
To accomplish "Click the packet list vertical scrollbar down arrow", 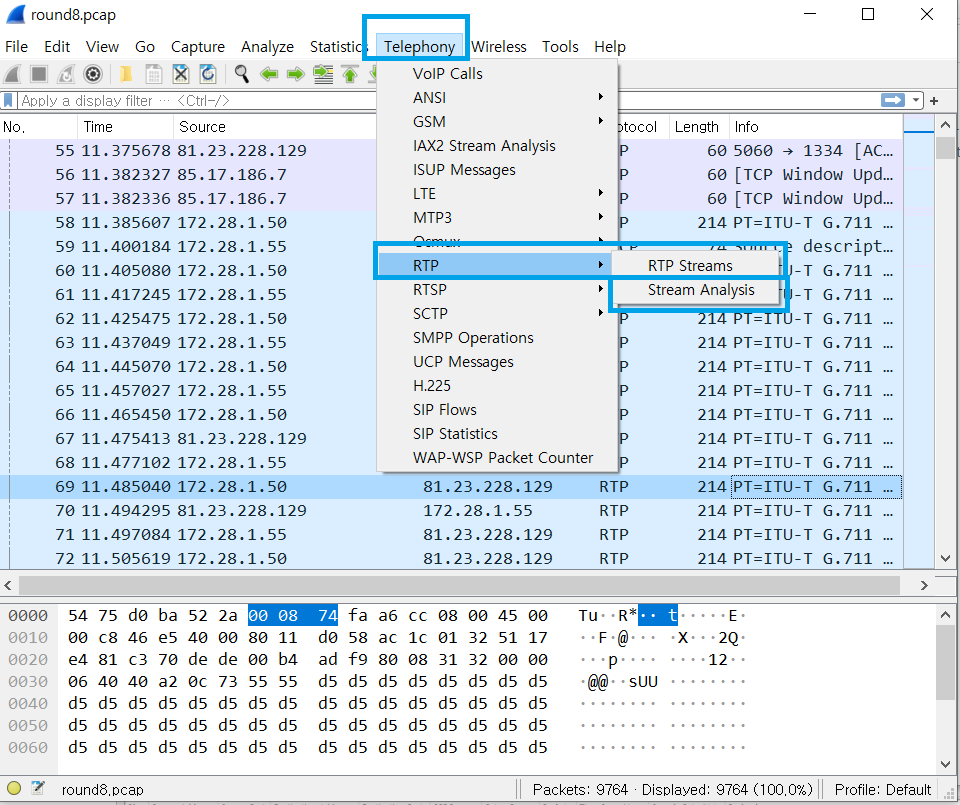I will (x=945, y=558).
